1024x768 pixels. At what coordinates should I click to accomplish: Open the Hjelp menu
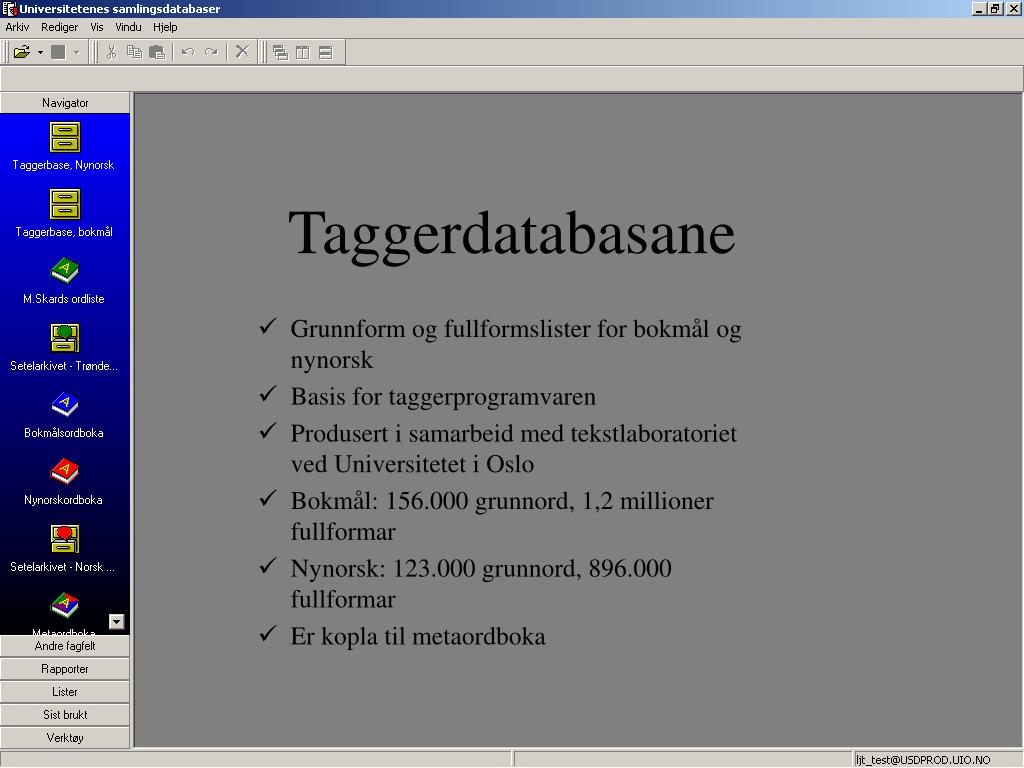[165, 27]
